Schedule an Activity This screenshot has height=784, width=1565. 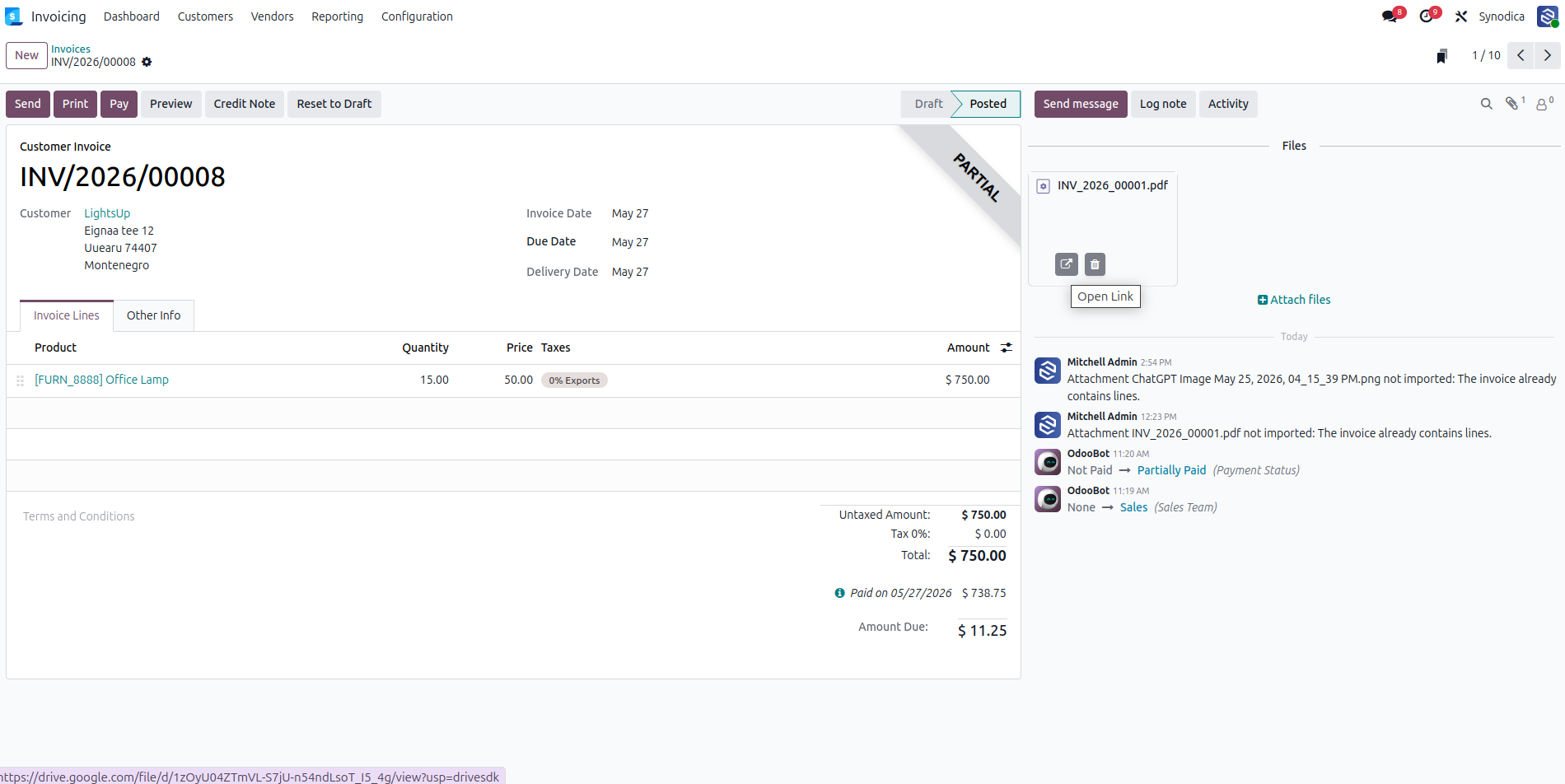tap(1228, 104)
